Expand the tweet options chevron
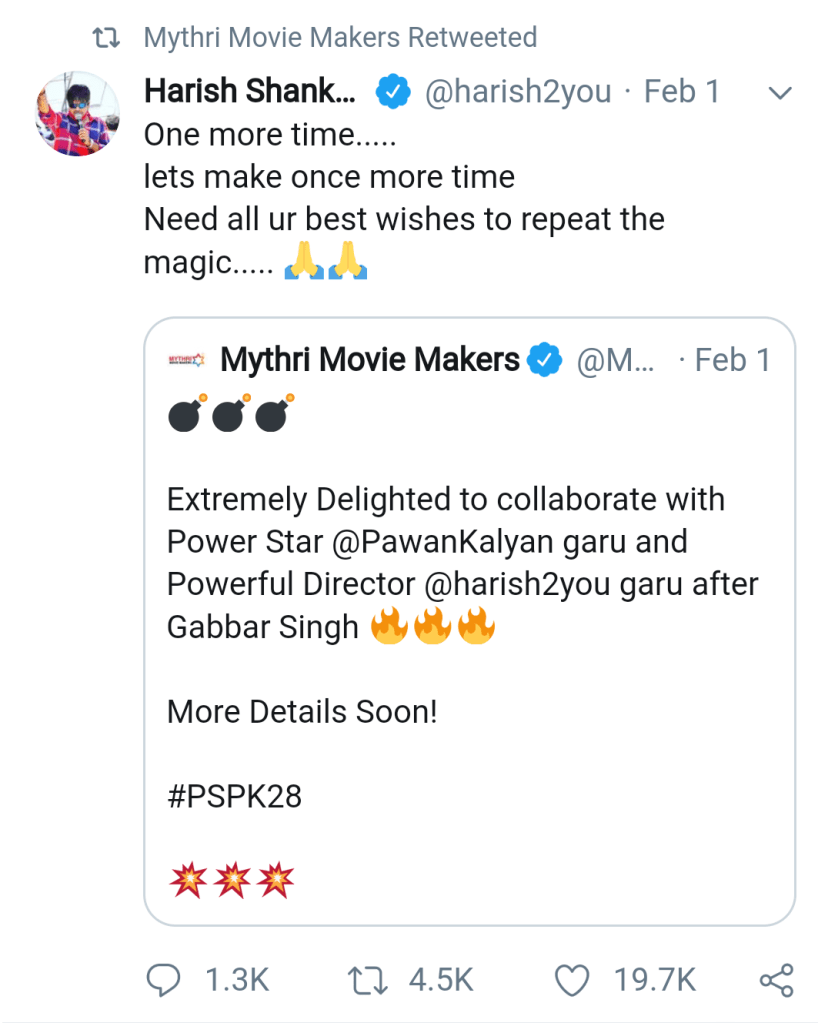This screenshot has width=818, height=1023. [x=778, y=93]
